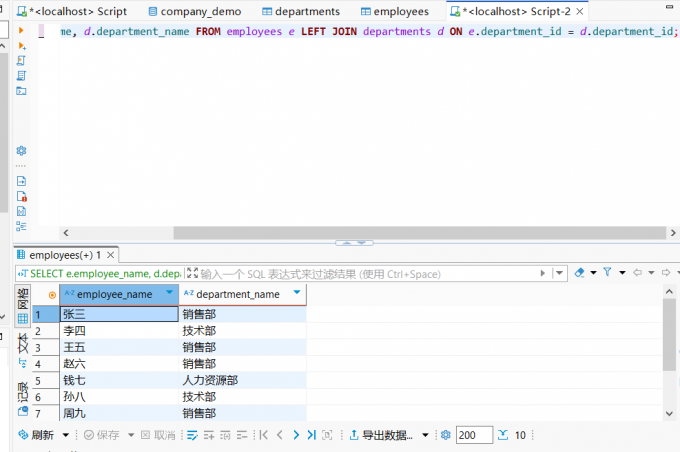Click fetch size field showing 200
The height and width of the screenshot is (452, 680).
point(474,435)
